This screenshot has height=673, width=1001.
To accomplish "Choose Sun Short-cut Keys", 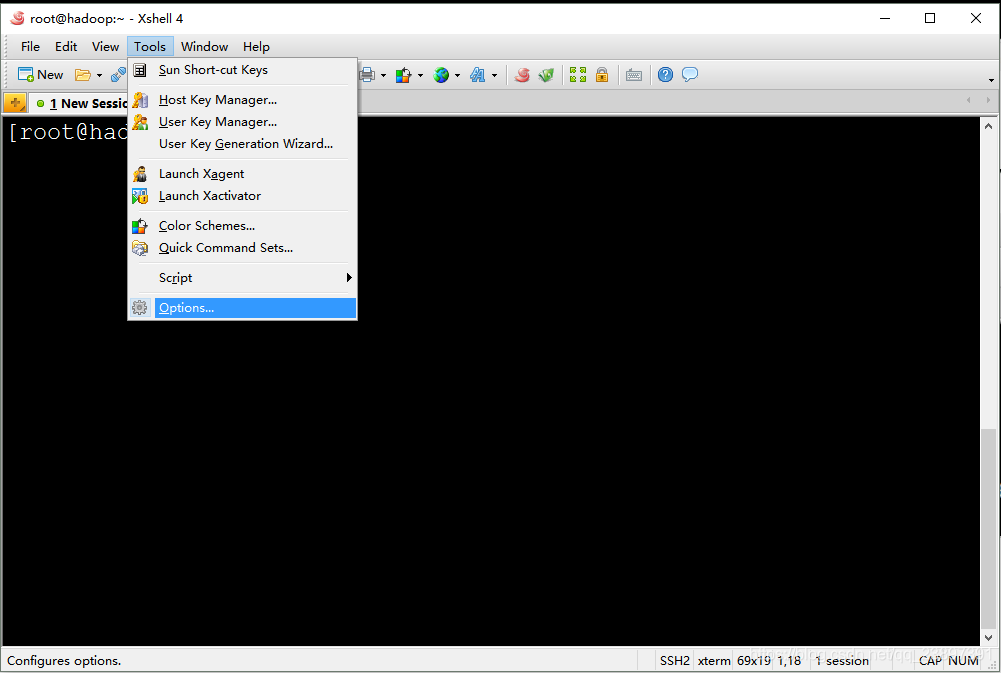I will [243, 70].
